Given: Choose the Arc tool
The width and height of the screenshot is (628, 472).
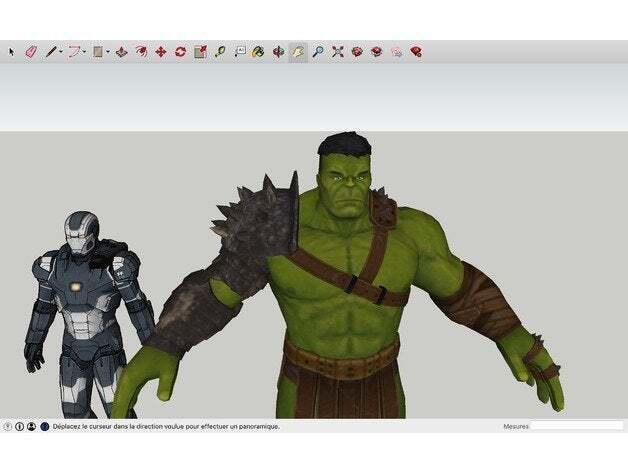Looking at the screenshot, I should click(74, 52).
